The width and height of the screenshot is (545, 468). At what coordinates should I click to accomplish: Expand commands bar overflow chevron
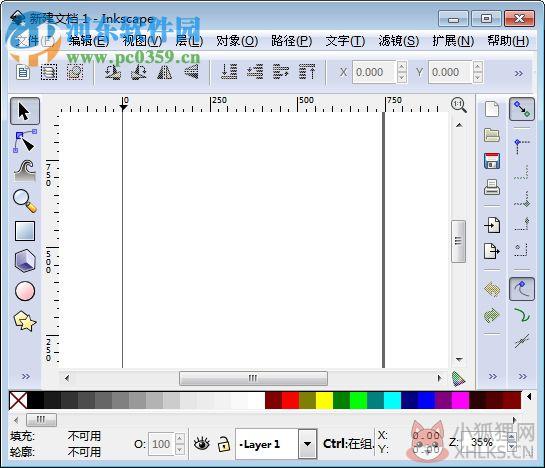[x=493, y=376]
